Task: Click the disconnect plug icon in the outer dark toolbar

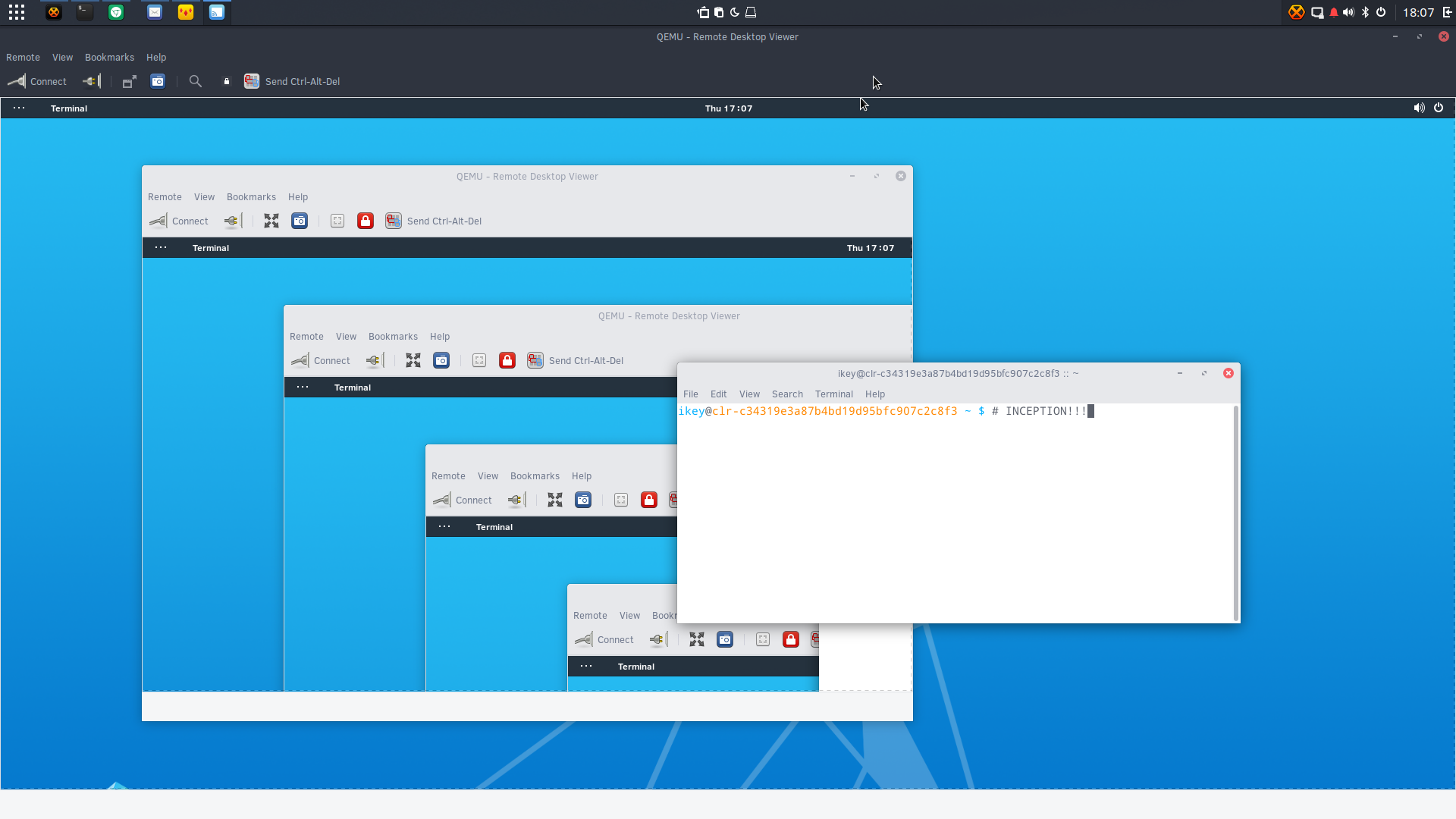Action: point(92,81)
